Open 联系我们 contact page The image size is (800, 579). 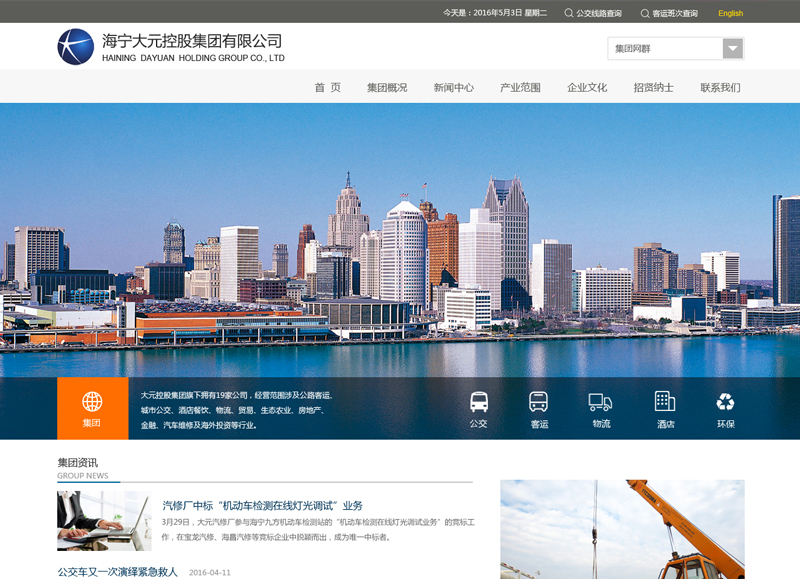[720, 88]
